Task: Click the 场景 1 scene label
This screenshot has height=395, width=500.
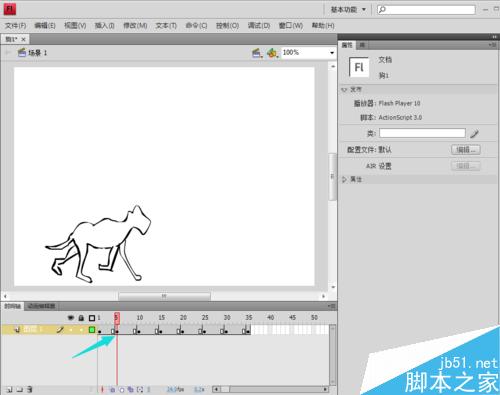Action: (x=37, y=53)
